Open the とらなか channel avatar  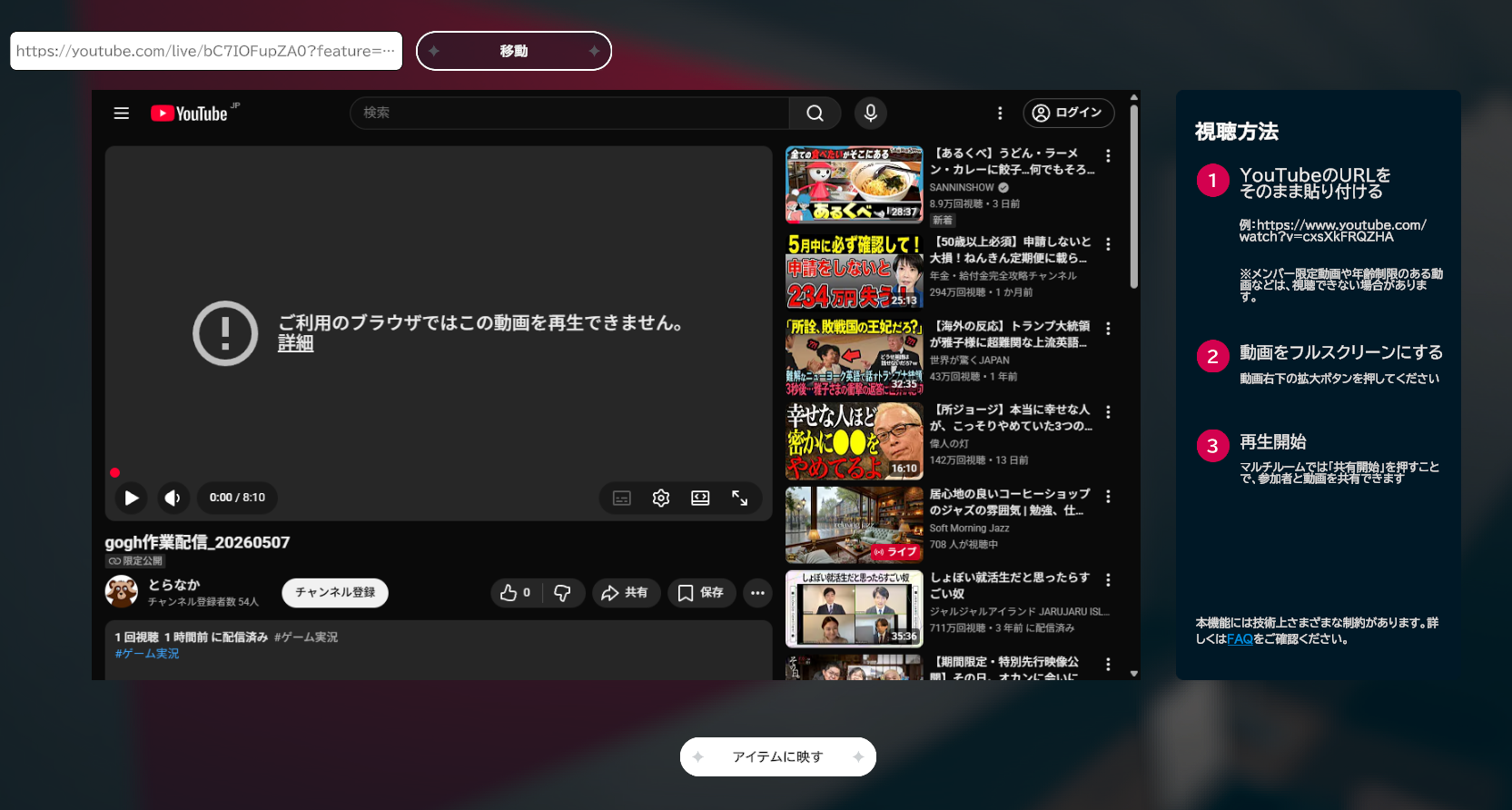pos(122,592)
